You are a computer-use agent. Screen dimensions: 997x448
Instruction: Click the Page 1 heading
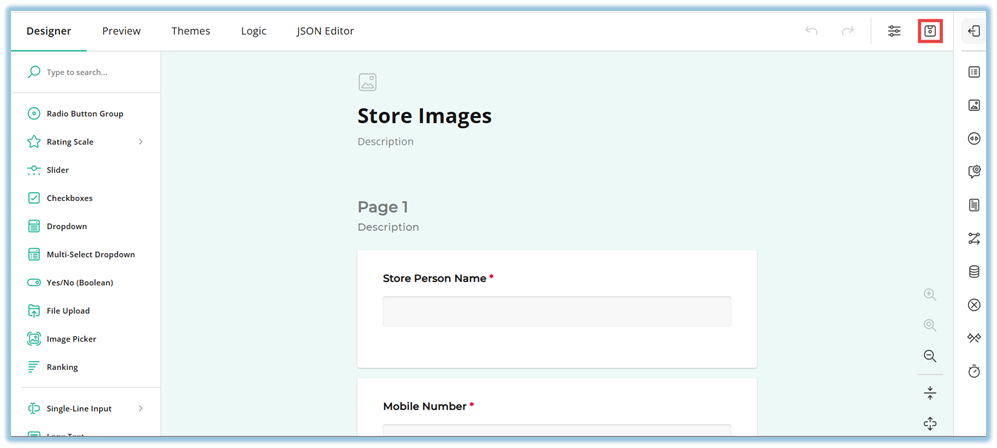point(383,207)
